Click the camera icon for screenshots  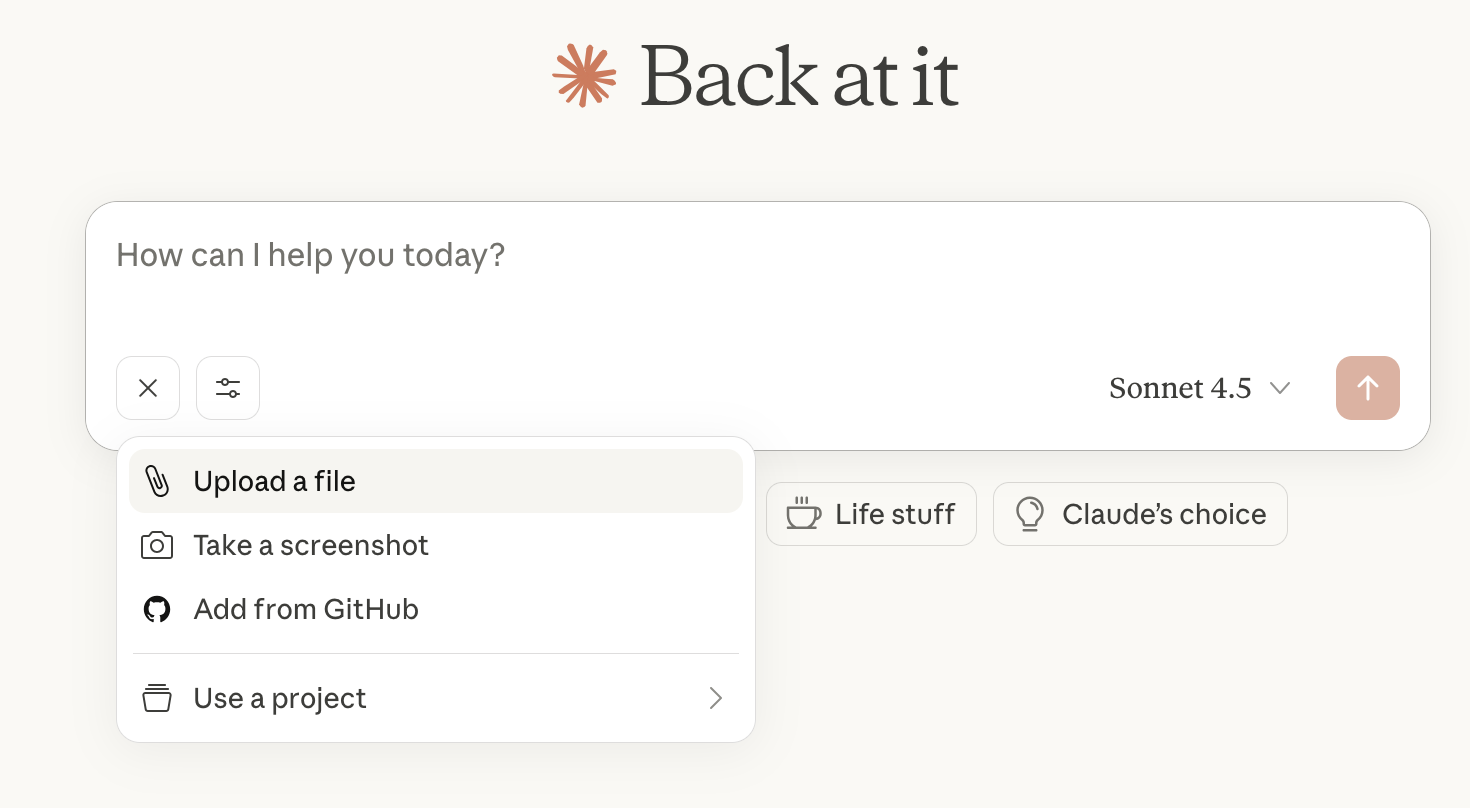[x=157, y=546]
